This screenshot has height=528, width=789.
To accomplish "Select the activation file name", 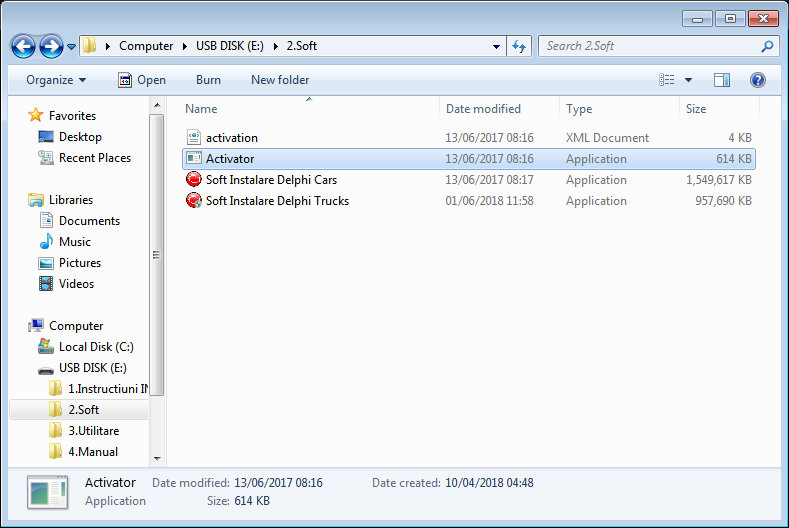I will click(231, 138).
